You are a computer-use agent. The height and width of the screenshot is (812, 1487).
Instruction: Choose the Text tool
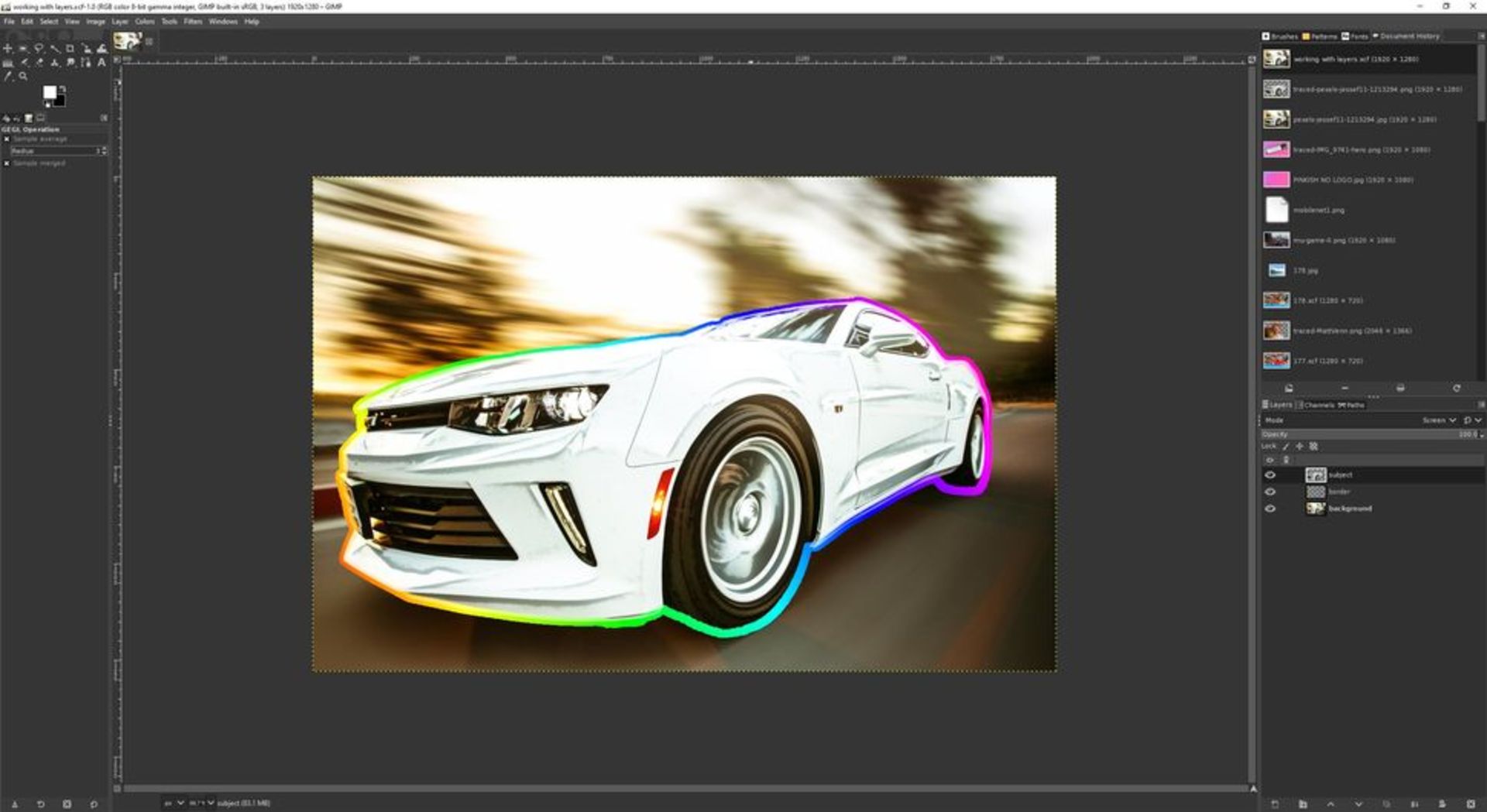[x=101, y=63]
